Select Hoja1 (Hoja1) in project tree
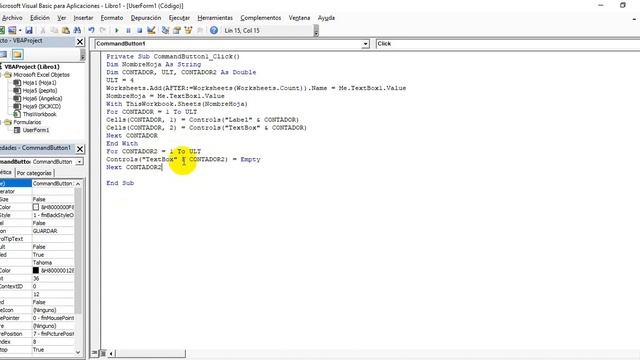Screen dimensions: 640x360 click(x=39, y=82)
